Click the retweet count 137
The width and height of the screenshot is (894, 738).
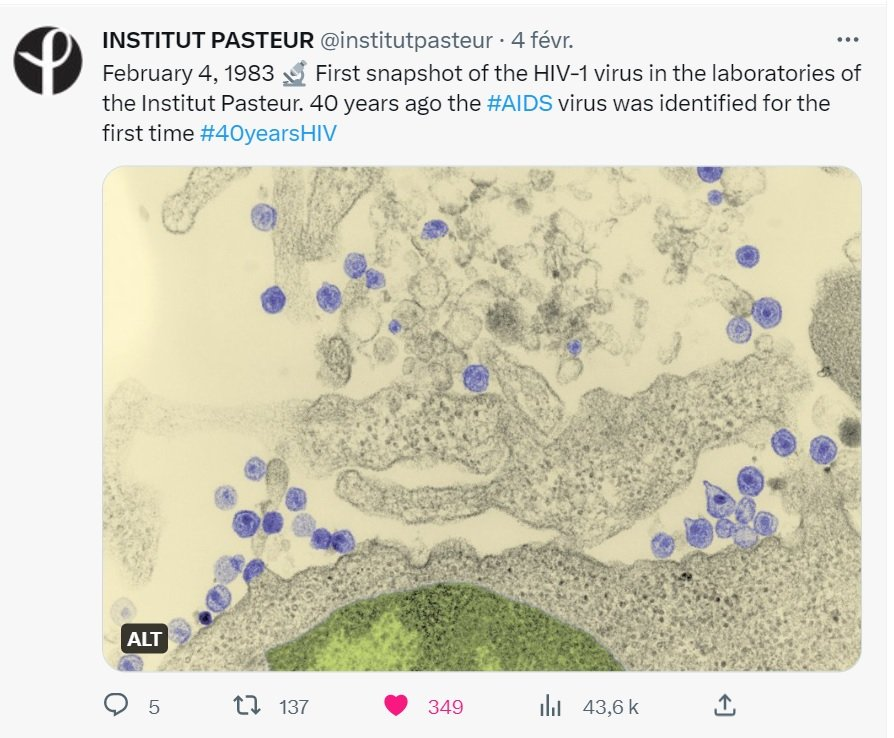[x=293, y=707]
